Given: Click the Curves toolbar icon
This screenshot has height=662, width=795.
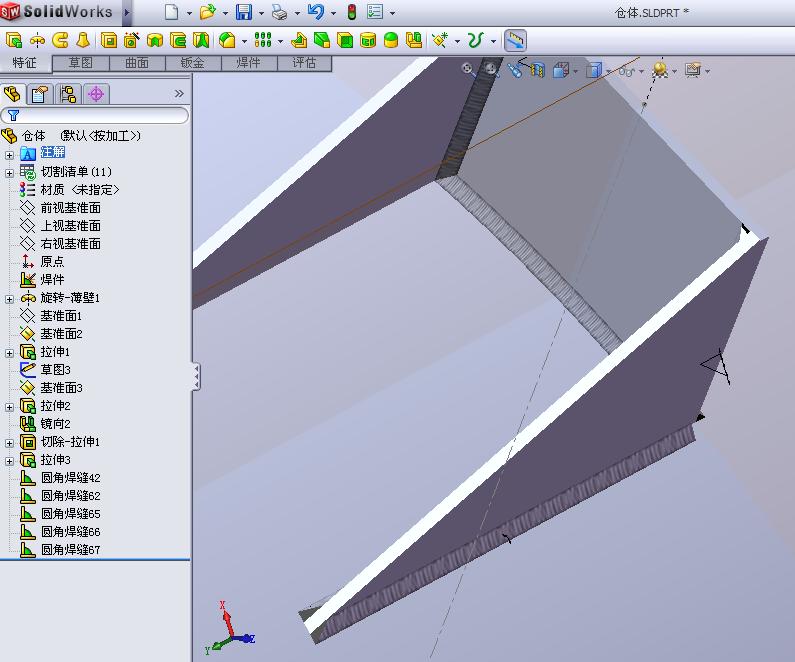Looking at the screenshot, I should [x=475, y=40].
